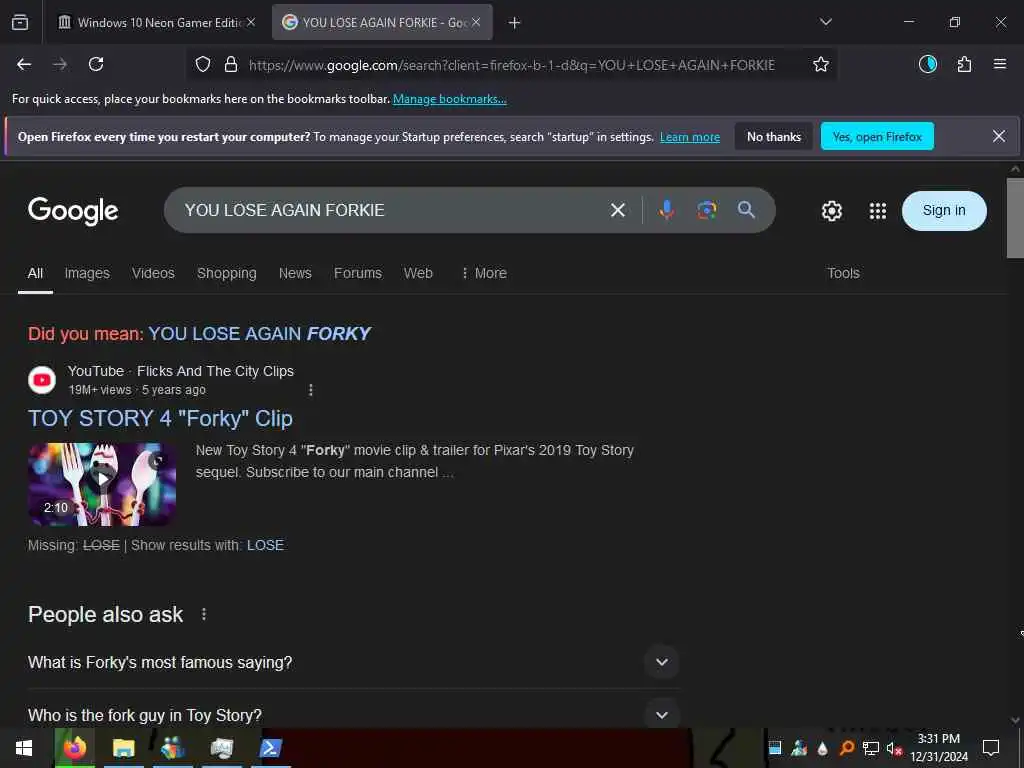
Task: Click the page vertical scrollbar thumb
Action: click(x=1015, y=217)
